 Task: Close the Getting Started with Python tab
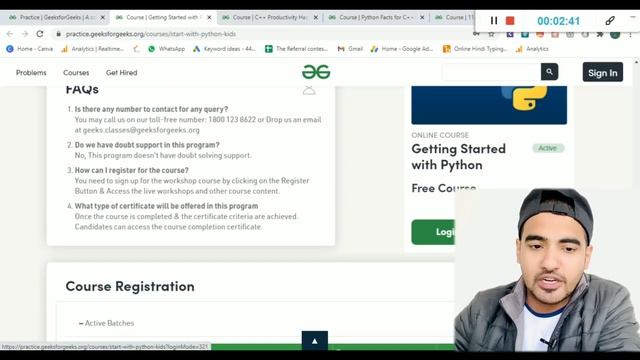[x=209, y=18]
